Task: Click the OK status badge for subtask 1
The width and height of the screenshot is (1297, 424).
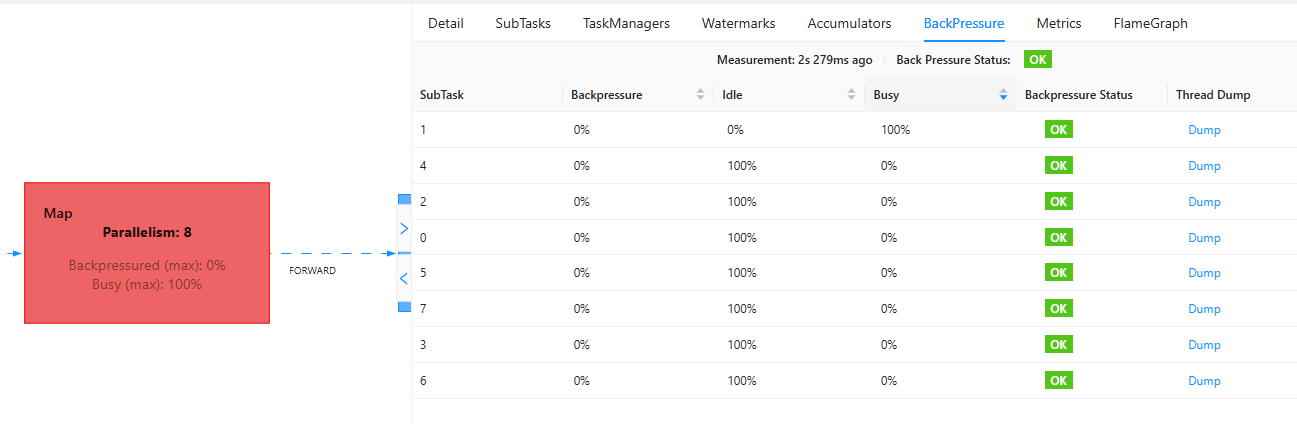Action: coord(1058,129)
